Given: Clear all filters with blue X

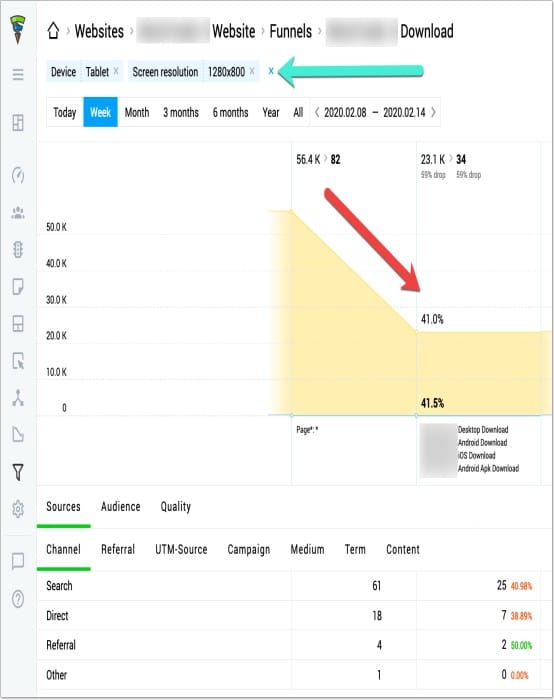Looking at the screenshot, I should pyautogui.click(x=271, y=71).
